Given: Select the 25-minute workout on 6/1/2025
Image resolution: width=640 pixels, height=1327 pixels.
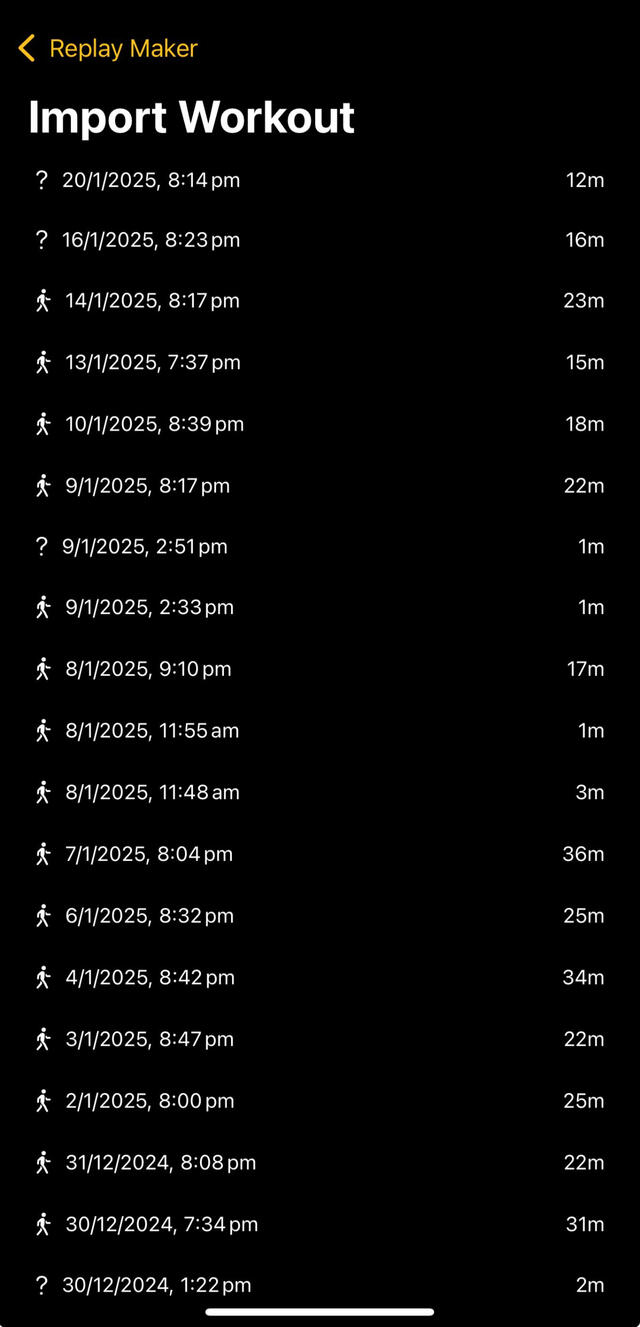Looking at the screenshot, I should pos(320,915).
